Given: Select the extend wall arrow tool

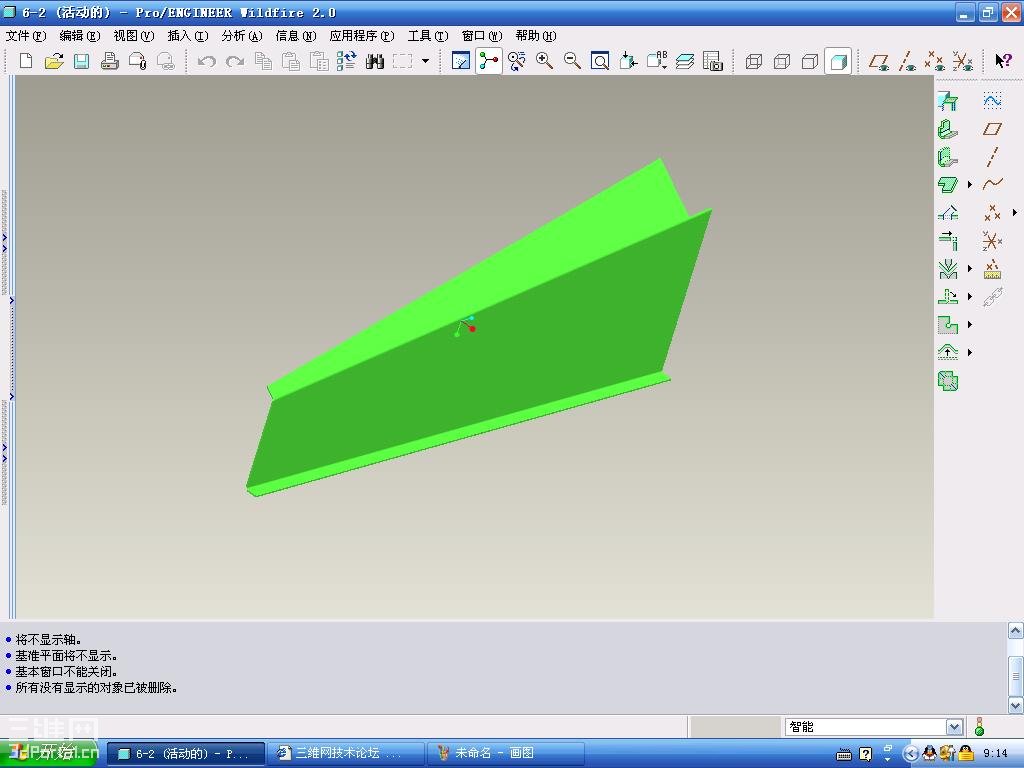Looking at the screenshot, I should (x=948, y=241).
